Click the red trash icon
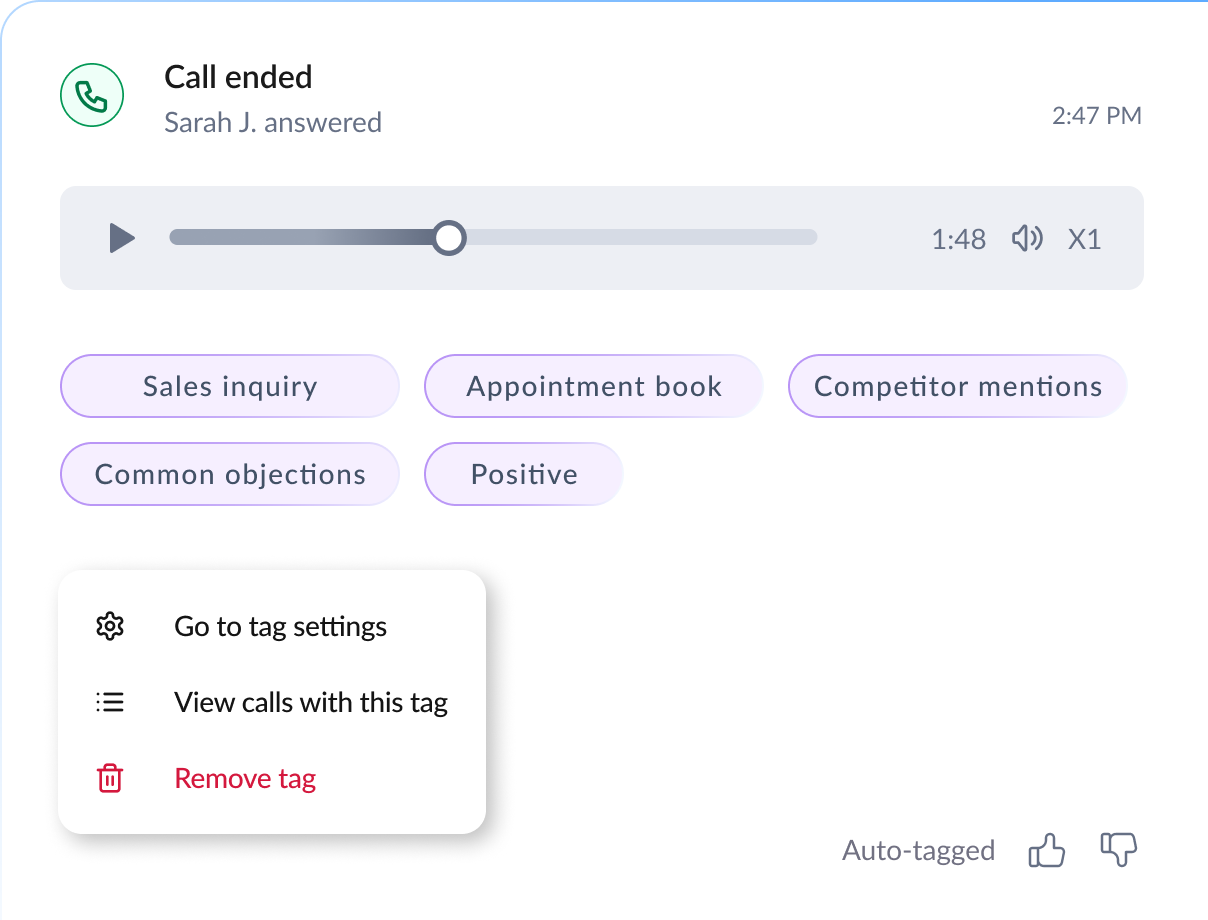This screenshot has height=920, width=1208. point(109,779)
